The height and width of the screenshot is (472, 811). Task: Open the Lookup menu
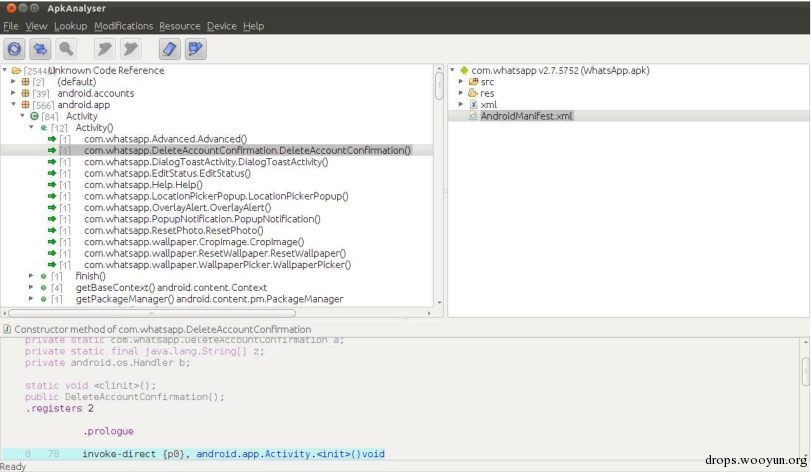71,26
